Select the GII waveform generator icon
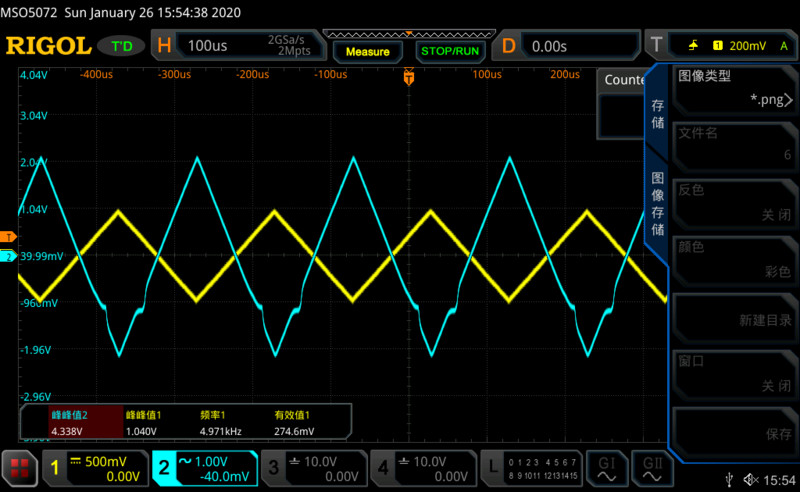 (652, 467)
